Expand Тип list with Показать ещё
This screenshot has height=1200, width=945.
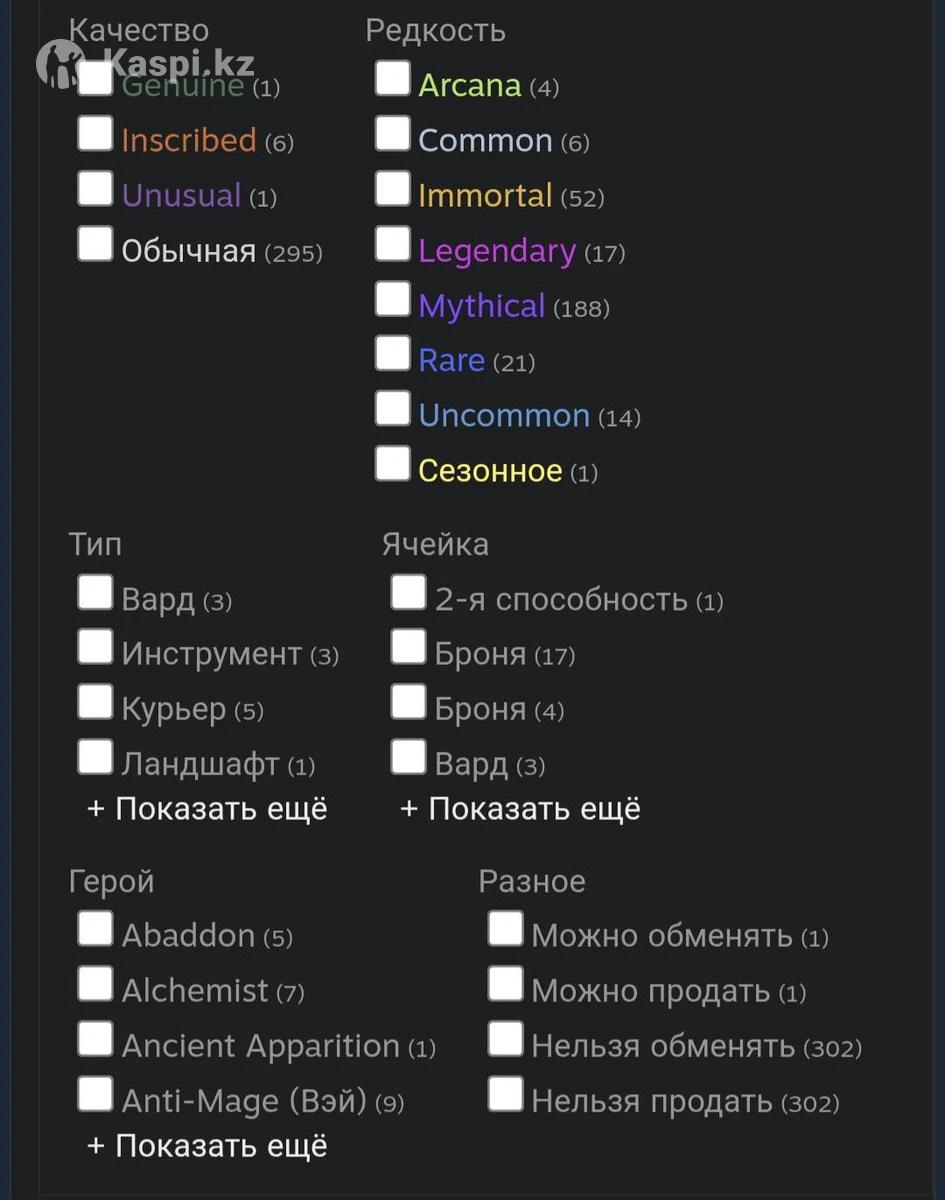208,809
